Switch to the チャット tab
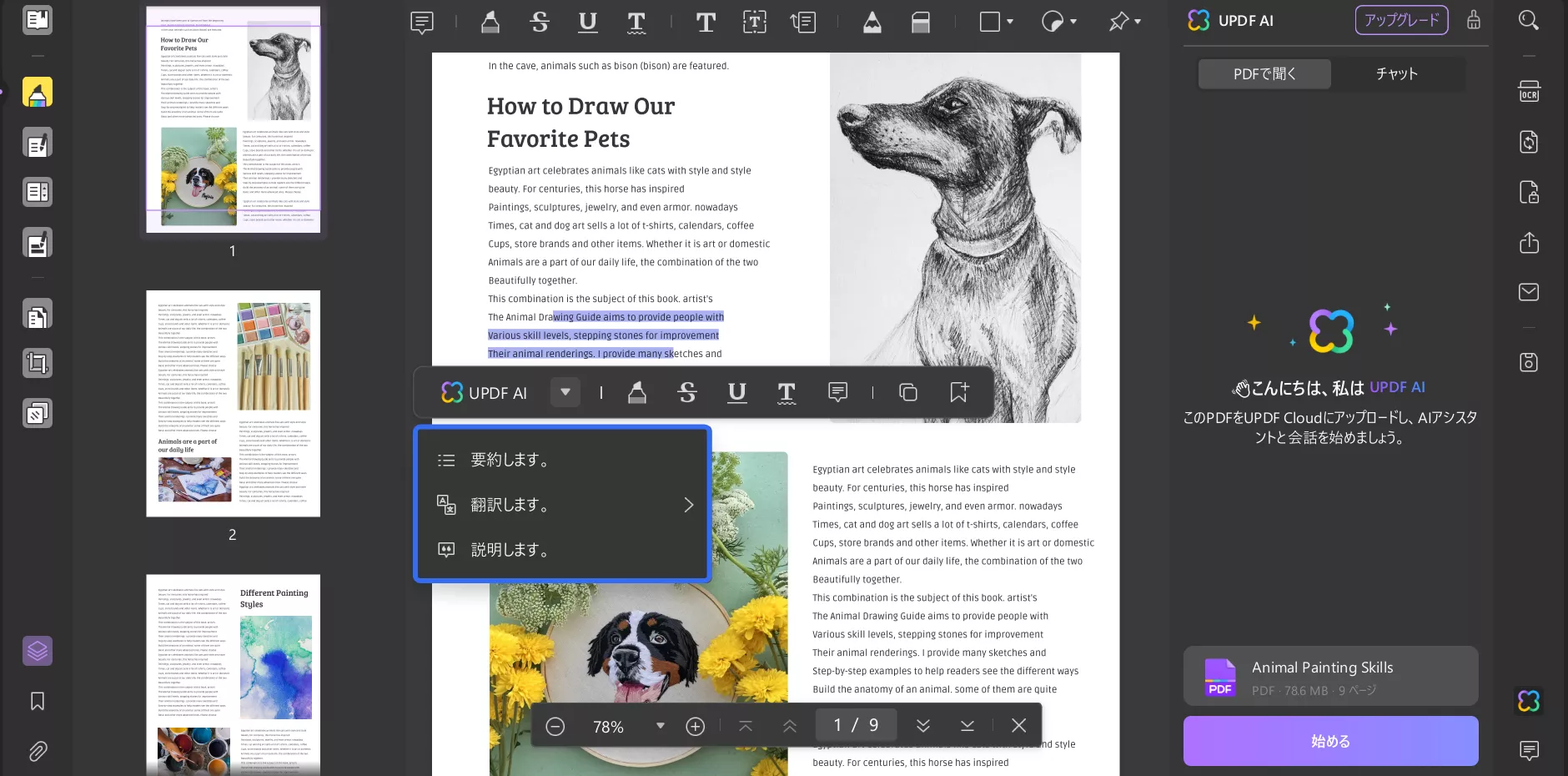The height and width of the screenshot is (776, 1568). (x=1397, y=73)
